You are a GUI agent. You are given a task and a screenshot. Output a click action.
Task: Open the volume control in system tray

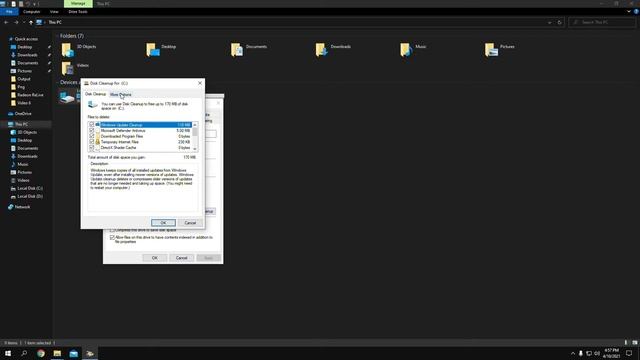(x=597, y=353)
